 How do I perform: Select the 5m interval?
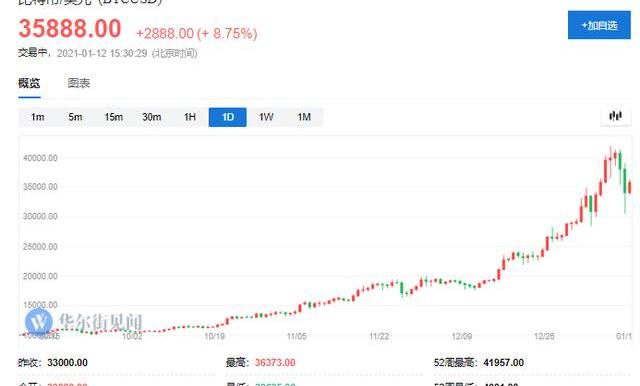(x=76, y=117)
